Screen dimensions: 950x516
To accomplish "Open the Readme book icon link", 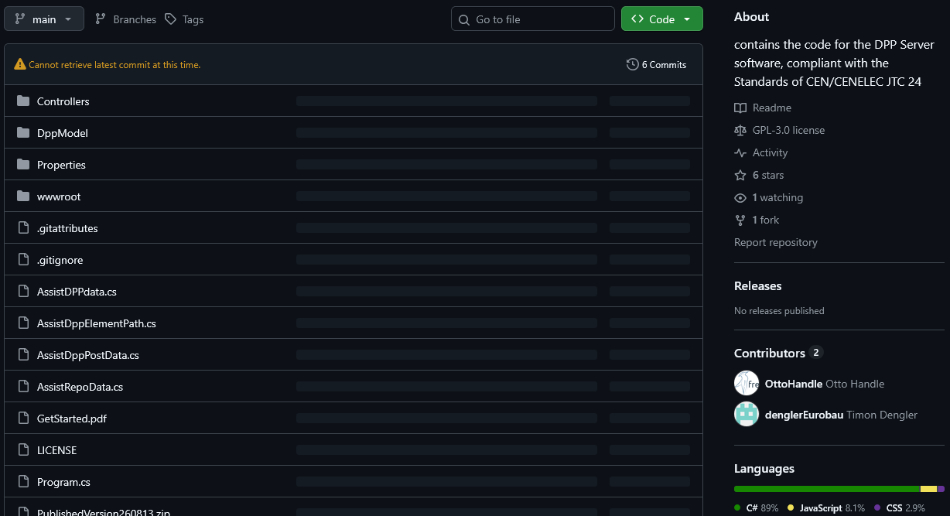I will coord(740,108).
